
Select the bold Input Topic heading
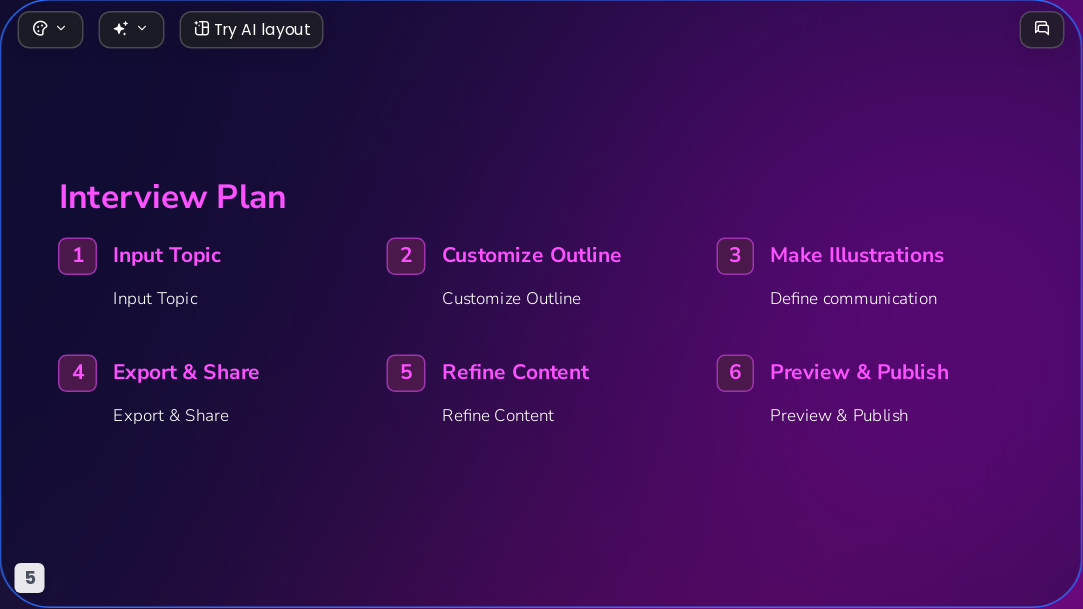167,255
